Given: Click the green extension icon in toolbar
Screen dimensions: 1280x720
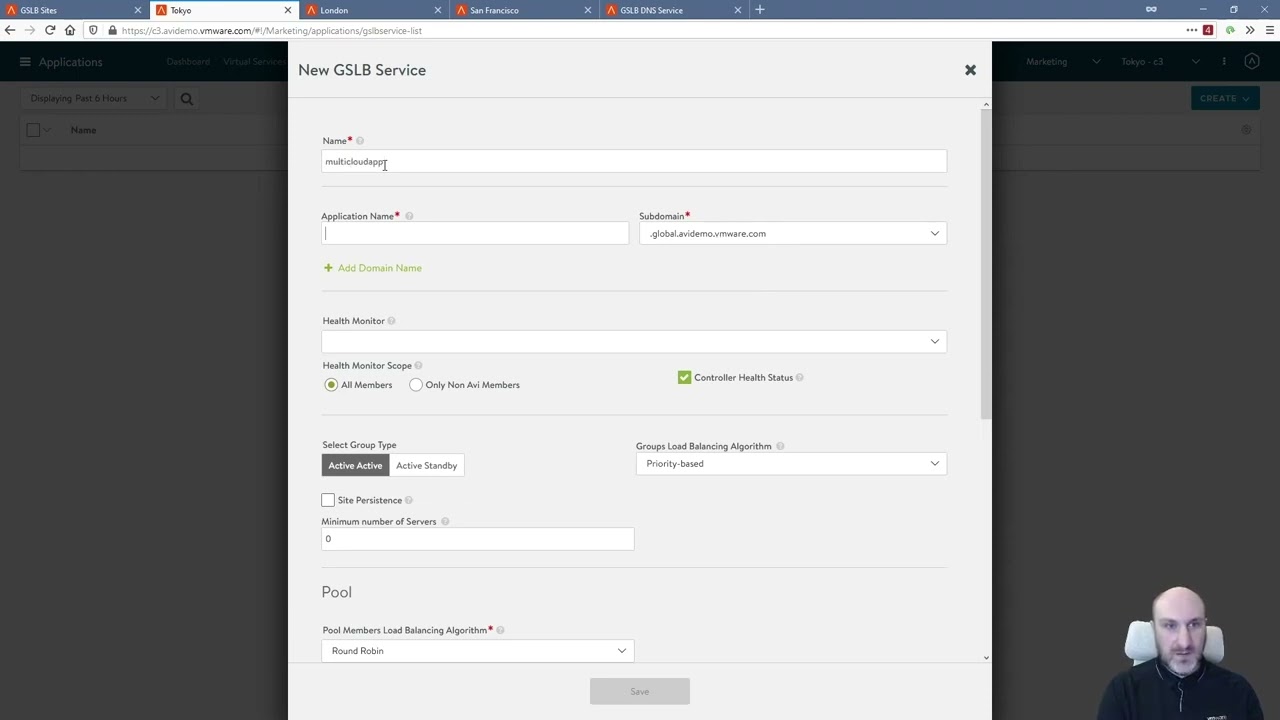Looking at the screenshot, I should pyautogui.click(x=1230, y=30).
